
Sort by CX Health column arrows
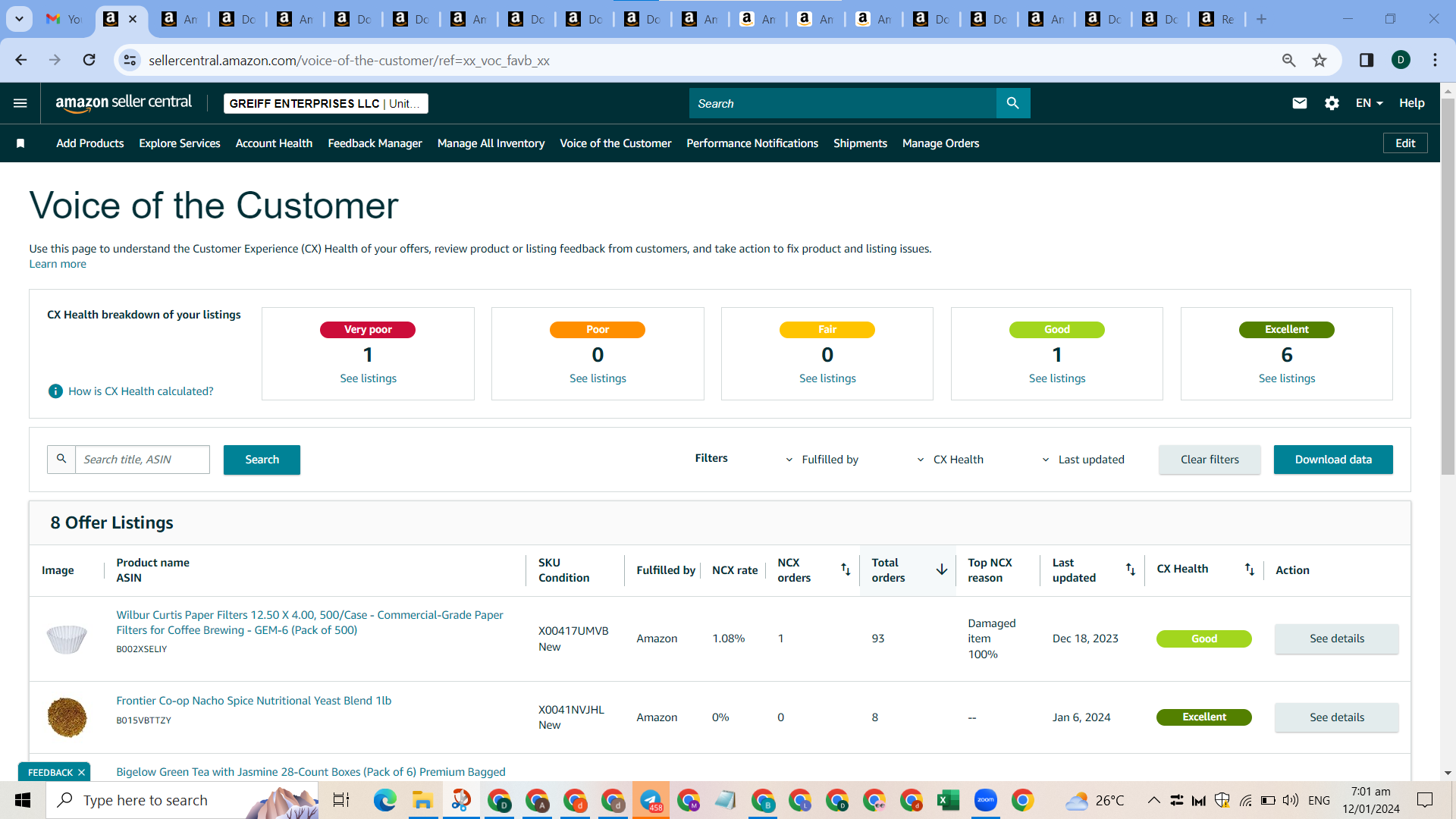[x=1250, y=570]
